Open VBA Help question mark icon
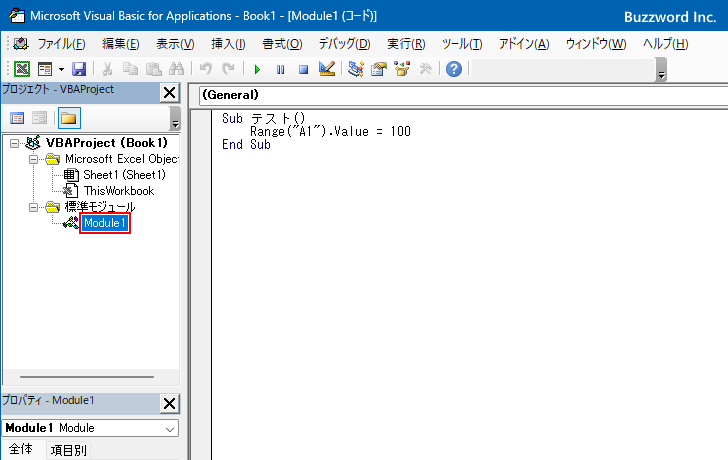This screenshot has width=728, height=460. [454, 69]
